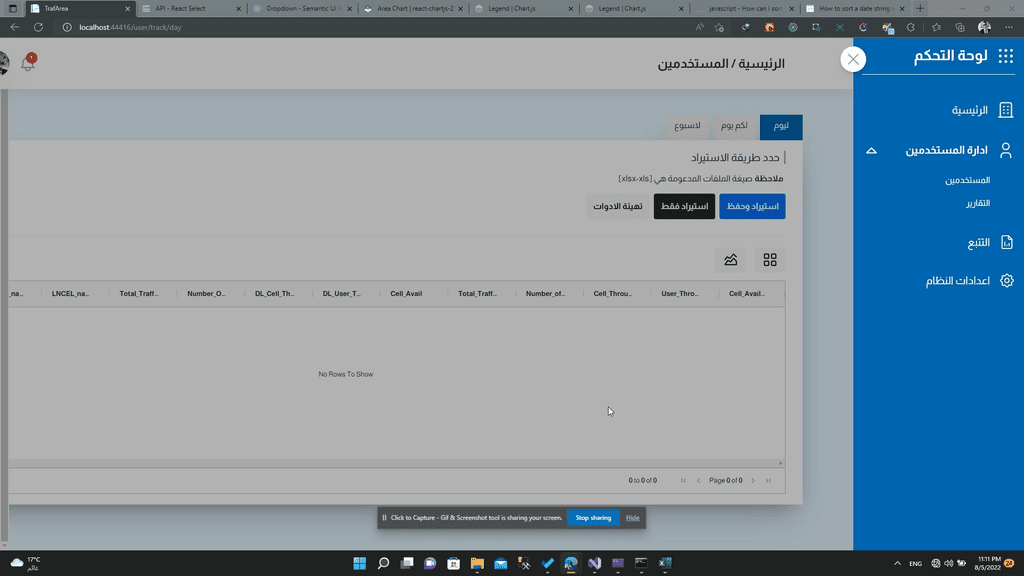Image resolution: width=1024 pixels, height=576 pixels.
Task: Click the gear icon beside اعدادات النظام
Action: point(1006,280)
